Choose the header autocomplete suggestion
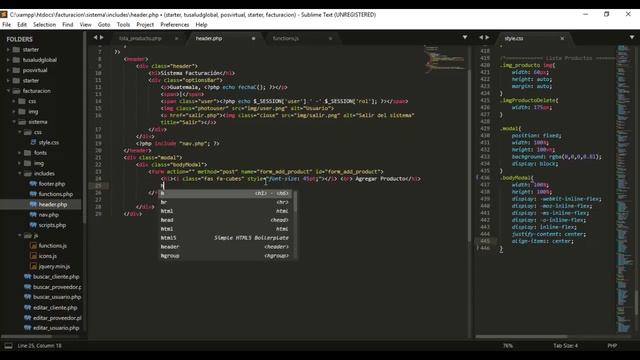 [x=225, y=247]
